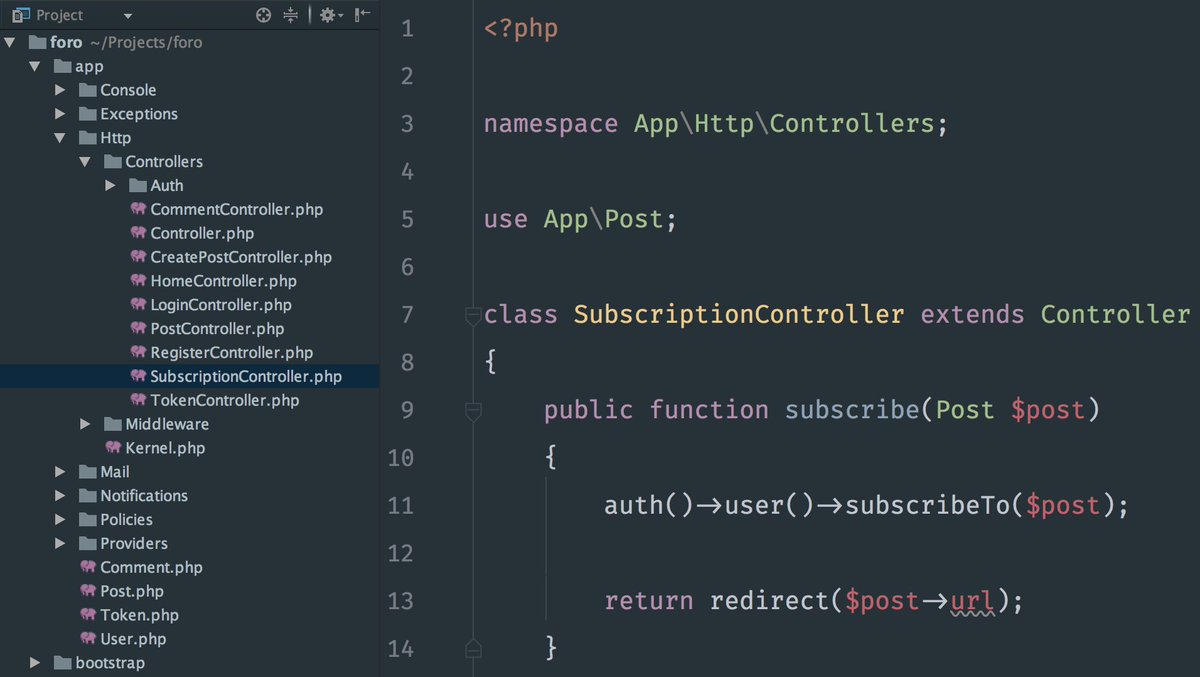Click the scroll from source target icon
This screenshot has width=1200, height=677.
pyautogui.click(x=264, y=15)
